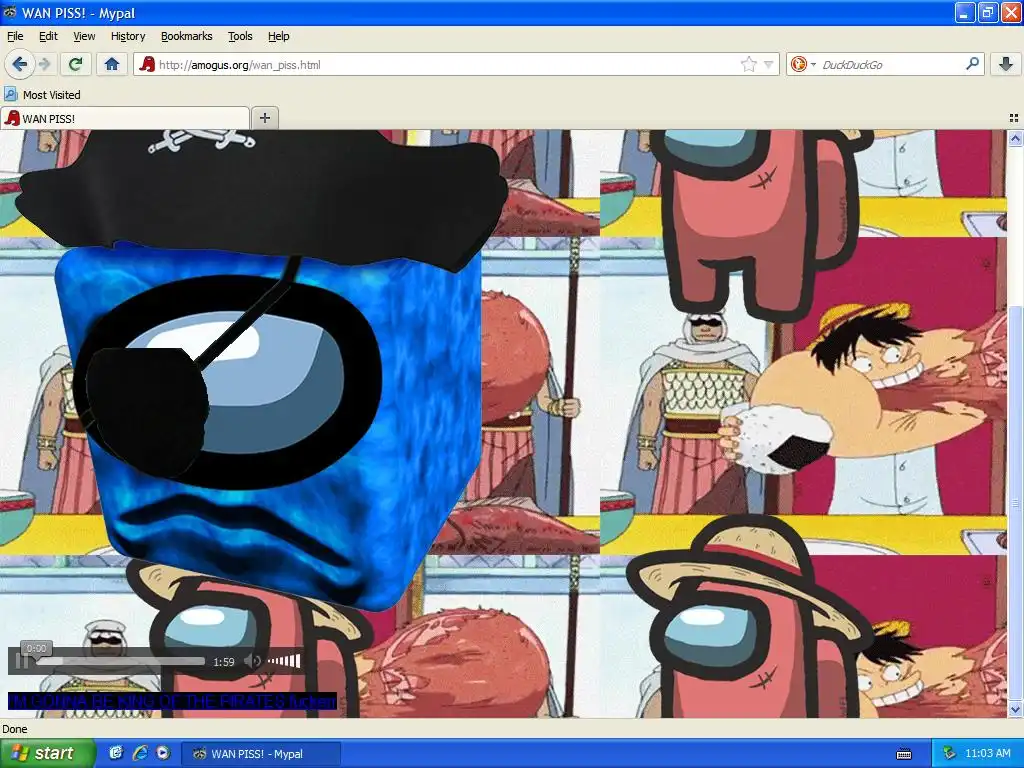
Task: Click the 11:03 AM system clock
Action: coord(987,753)
